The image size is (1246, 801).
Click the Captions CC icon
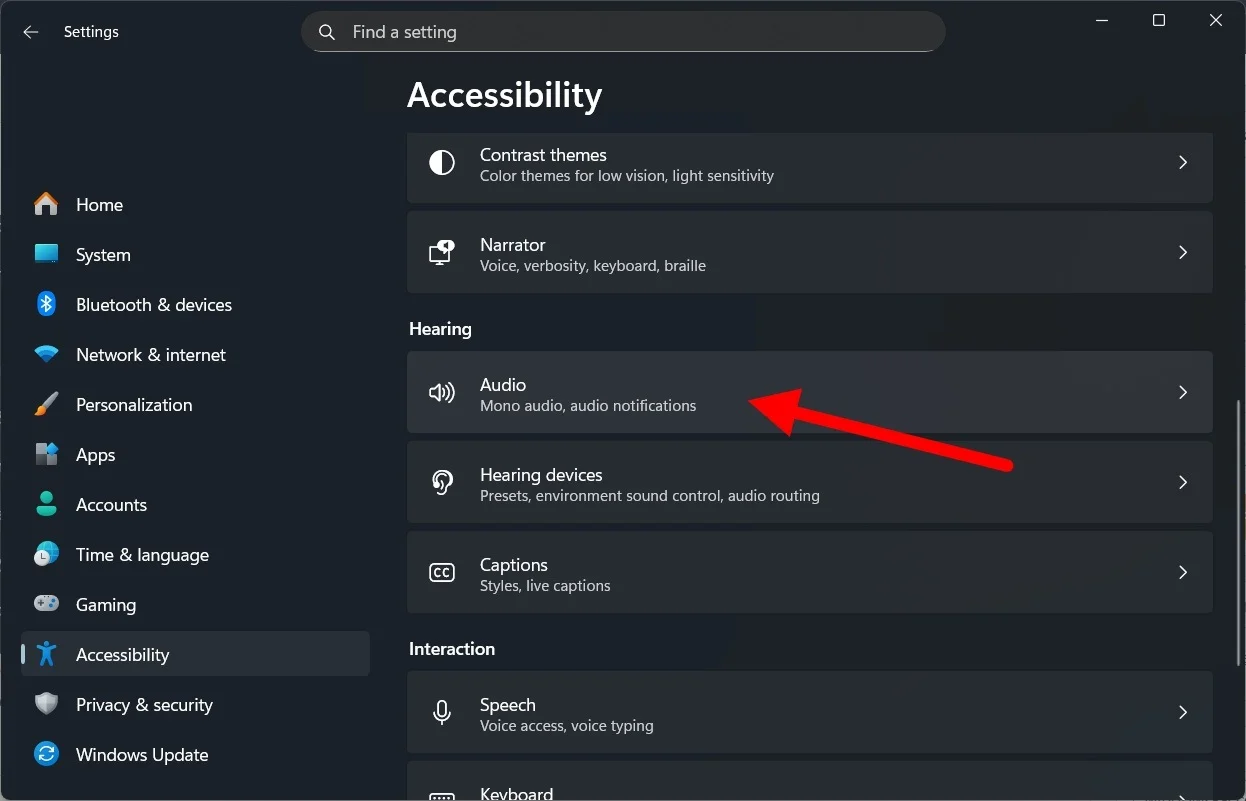click(441, 572)
